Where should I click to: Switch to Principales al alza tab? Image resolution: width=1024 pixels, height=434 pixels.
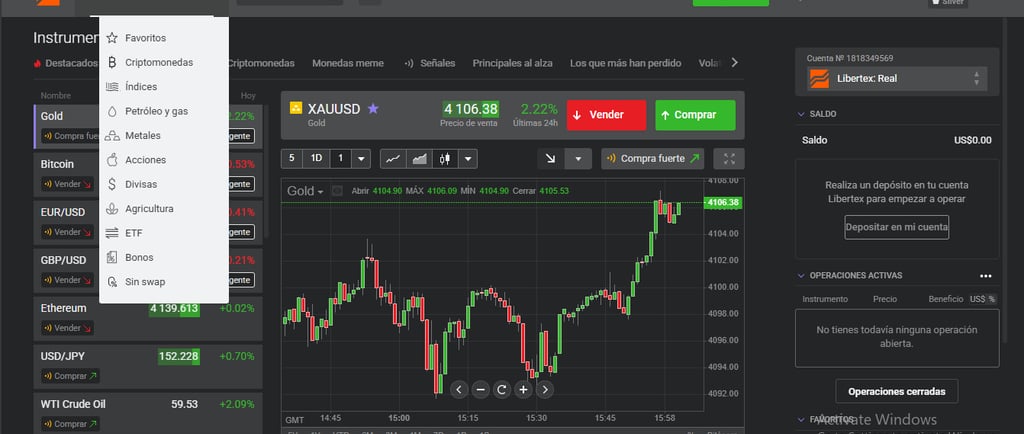click(x=513, y=63)
